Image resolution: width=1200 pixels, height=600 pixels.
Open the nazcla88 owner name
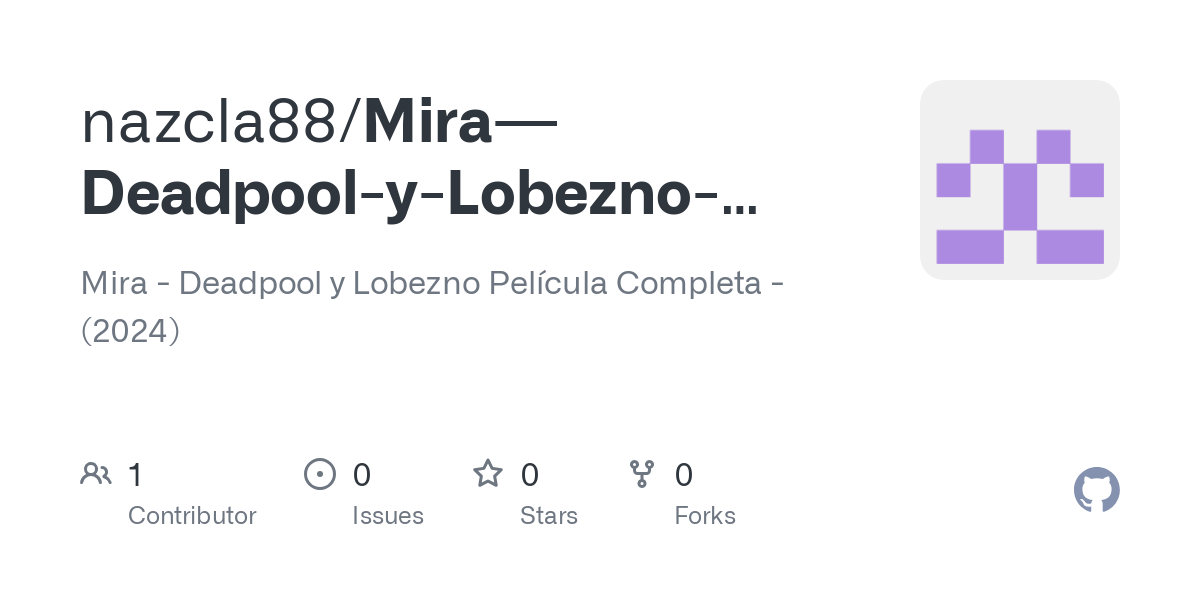(x=211, y=122)
